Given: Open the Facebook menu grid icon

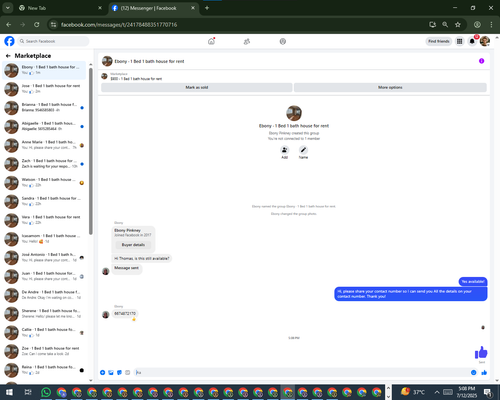Looking at the screenshot, I should point(459,41).
